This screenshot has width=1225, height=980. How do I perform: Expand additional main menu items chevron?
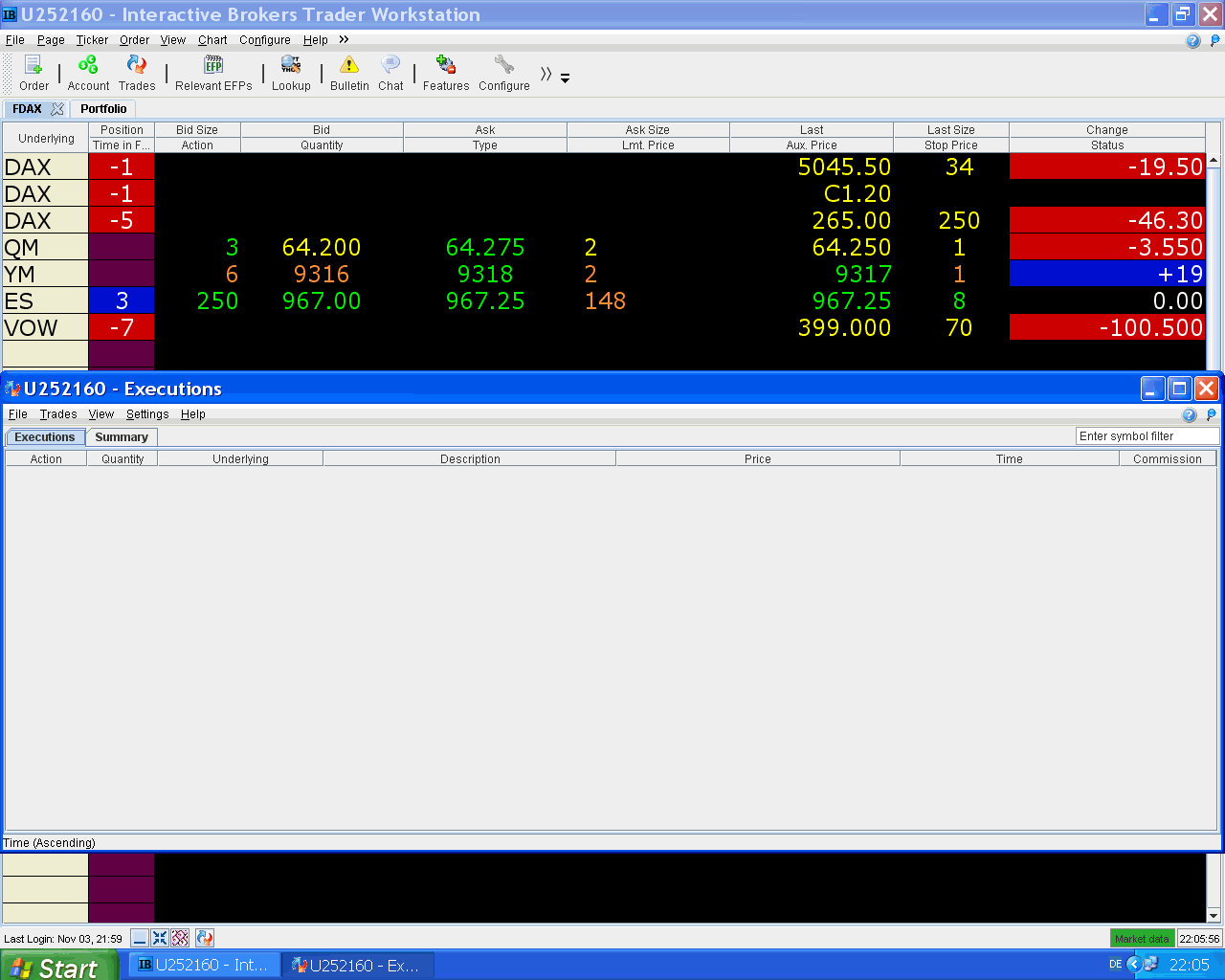coord(344,39)
